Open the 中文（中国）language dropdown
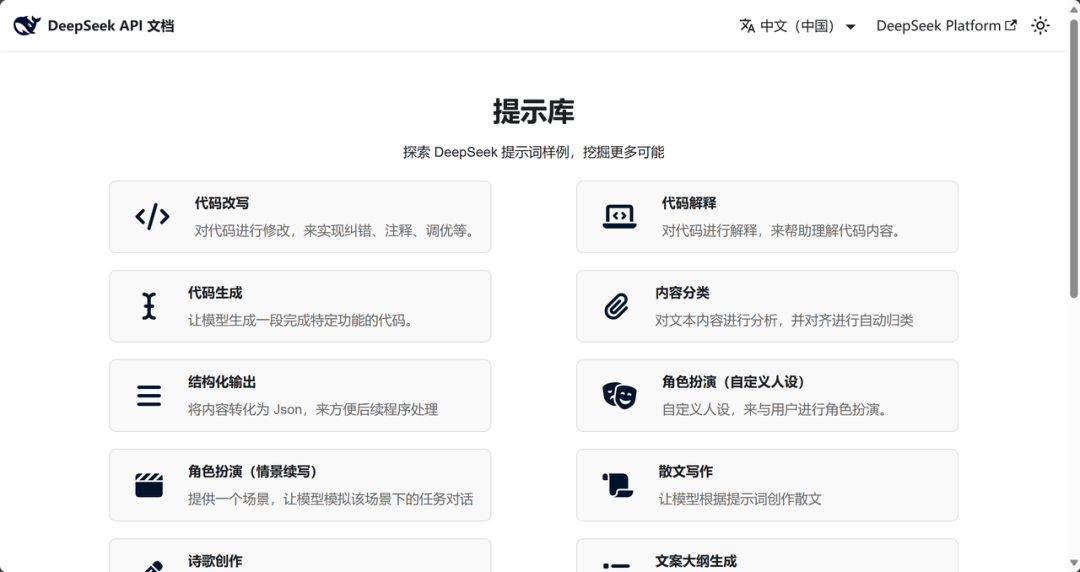Screen dimensions: 1080x572 pyautogui.click(x=798, y=26)
